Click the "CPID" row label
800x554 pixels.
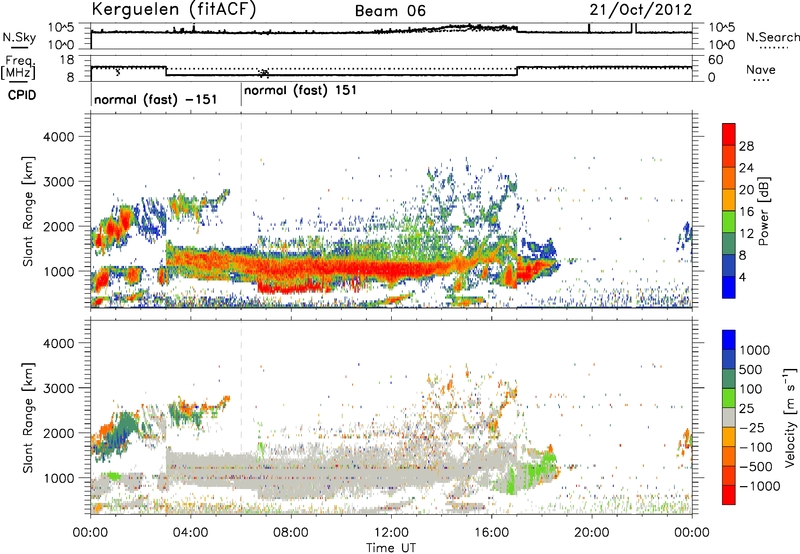(22, 95)
